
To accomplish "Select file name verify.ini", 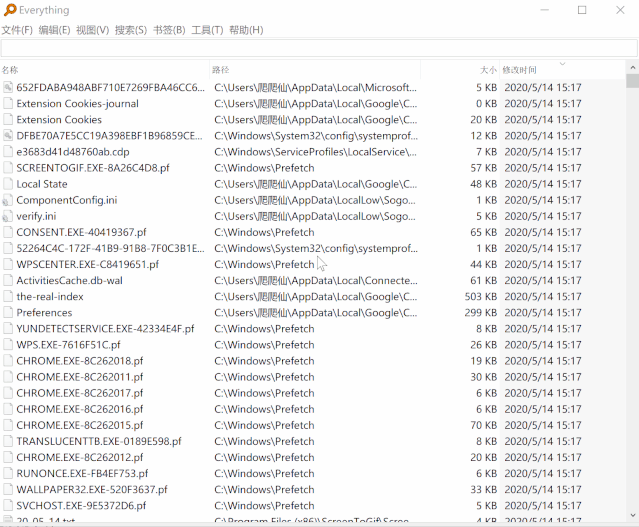I will tap(36, 216).
